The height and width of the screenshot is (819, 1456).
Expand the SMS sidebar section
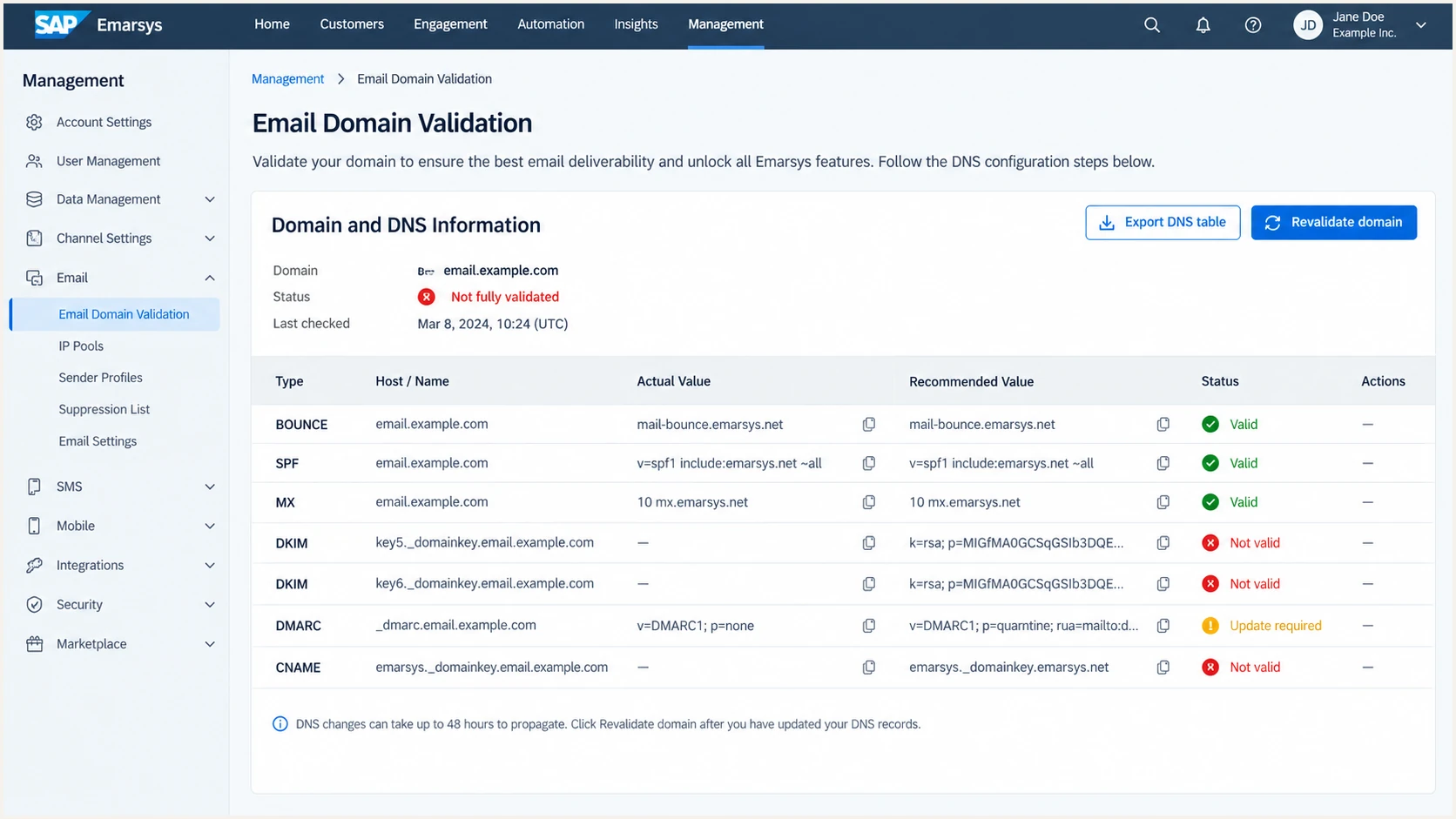pyautogui.click(x=210, y=487)
